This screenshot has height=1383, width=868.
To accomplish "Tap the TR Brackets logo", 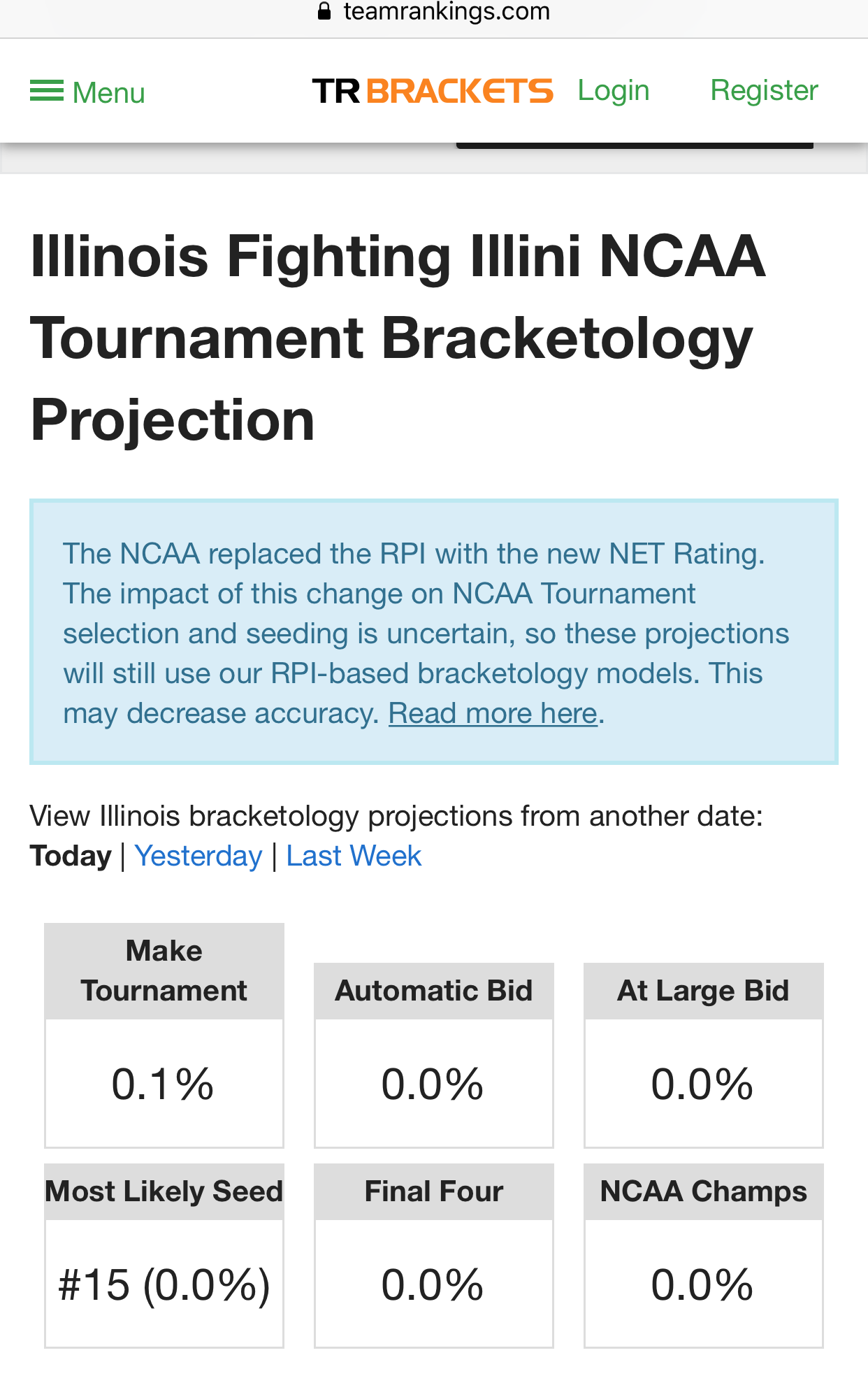I will point(433,92).
